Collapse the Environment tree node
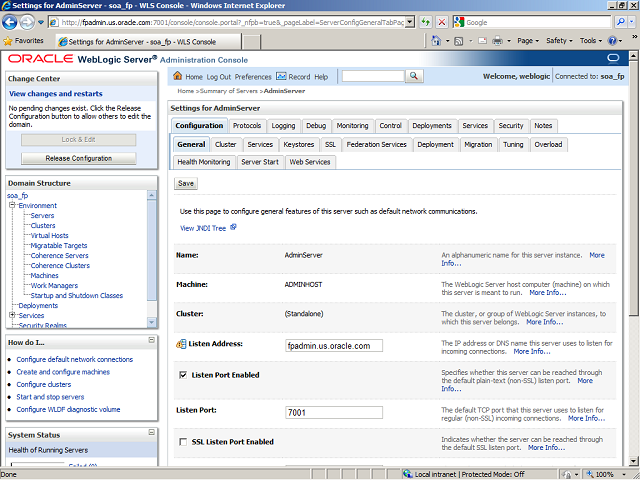 pos(14,205)
